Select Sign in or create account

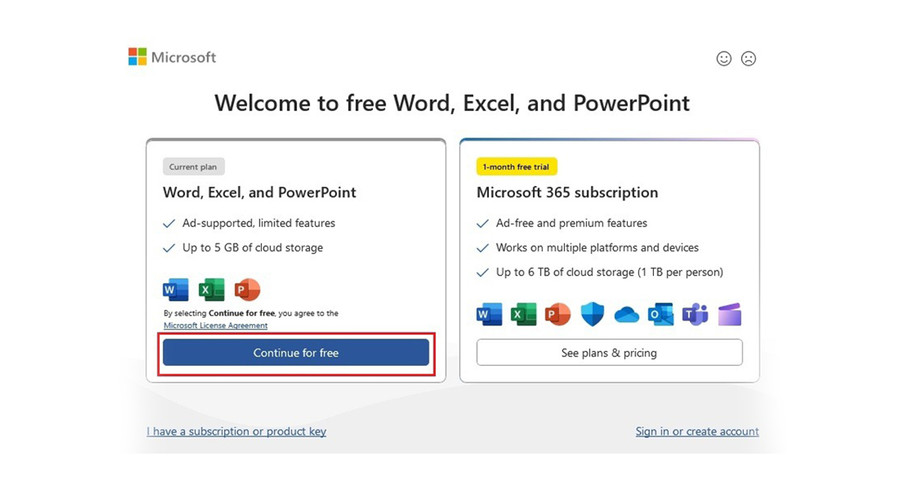(x=697, y=431)
